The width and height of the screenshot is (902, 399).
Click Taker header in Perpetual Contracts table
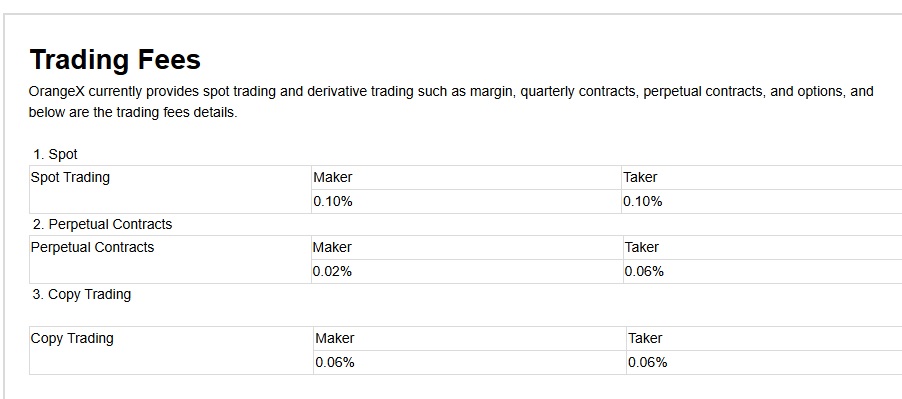point(763,248)
